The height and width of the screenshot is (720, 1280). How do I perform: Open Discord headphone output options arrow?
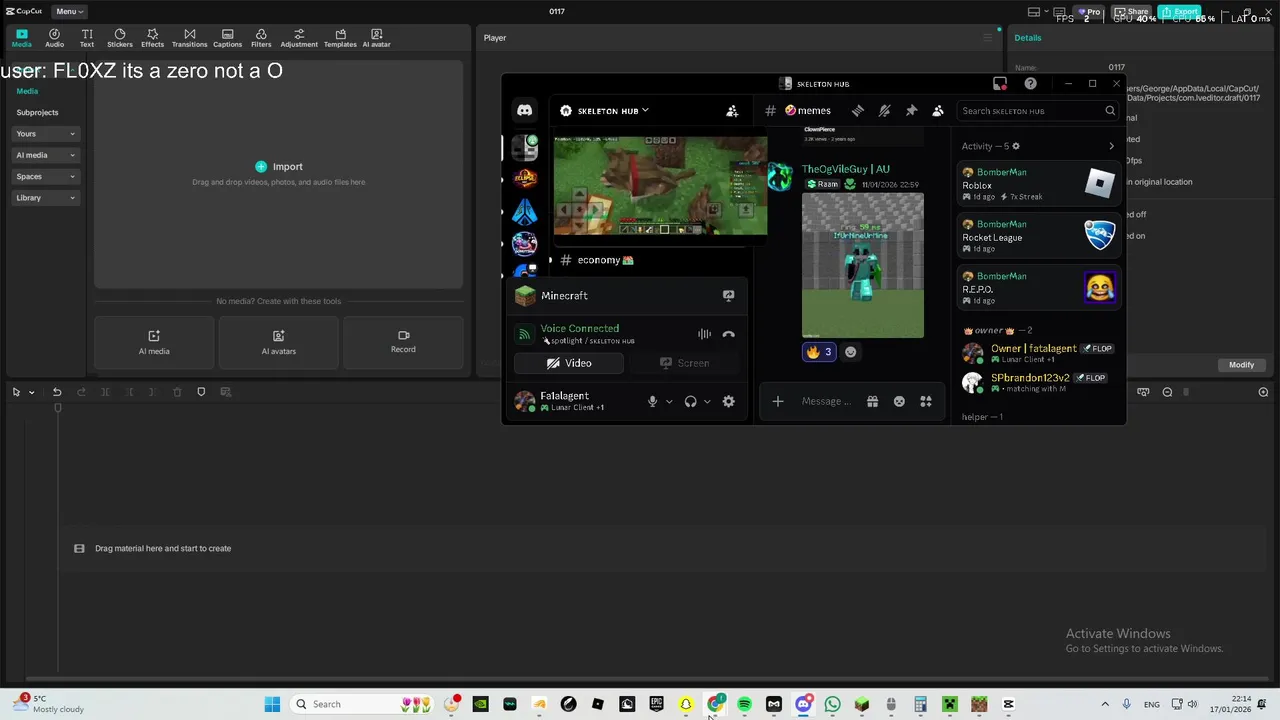point(707,402)
